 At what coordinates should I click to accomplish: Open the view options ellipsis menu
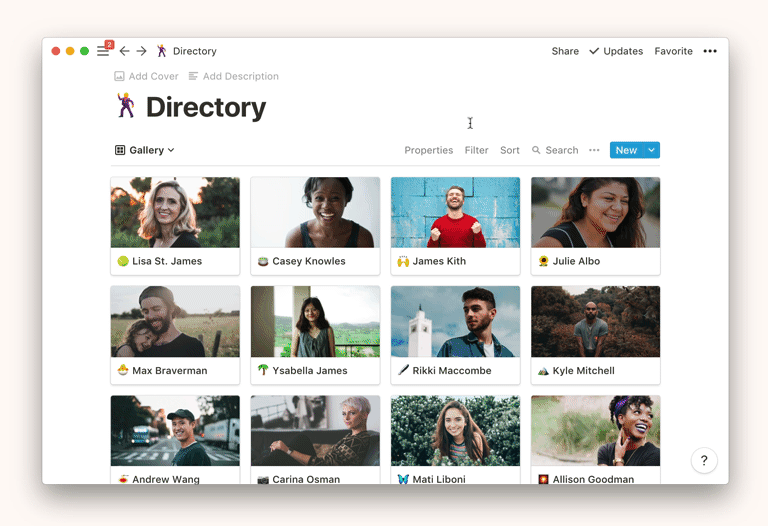tap(594, 150)
